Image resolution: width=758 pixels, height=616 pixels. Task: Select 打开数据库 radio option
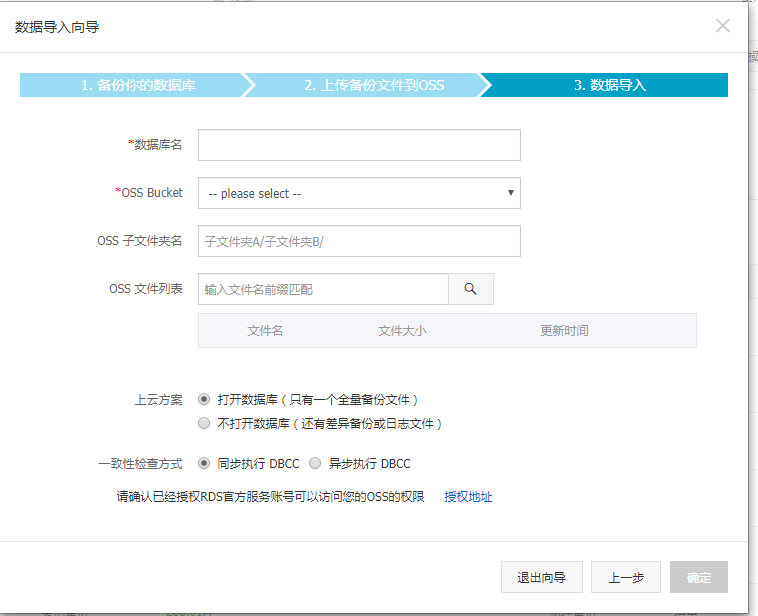click(204, 399)
